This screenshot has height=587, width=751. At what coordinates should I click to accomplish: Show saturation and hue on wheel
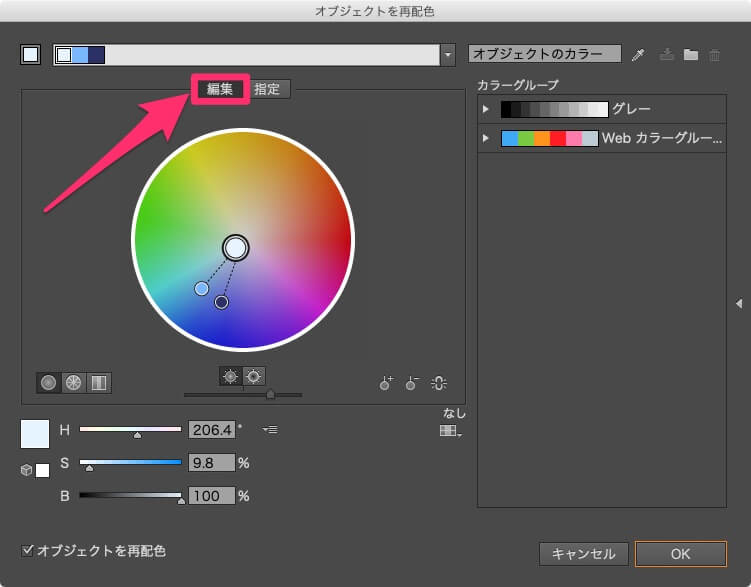pyautogui.click(x=230, y=376)
